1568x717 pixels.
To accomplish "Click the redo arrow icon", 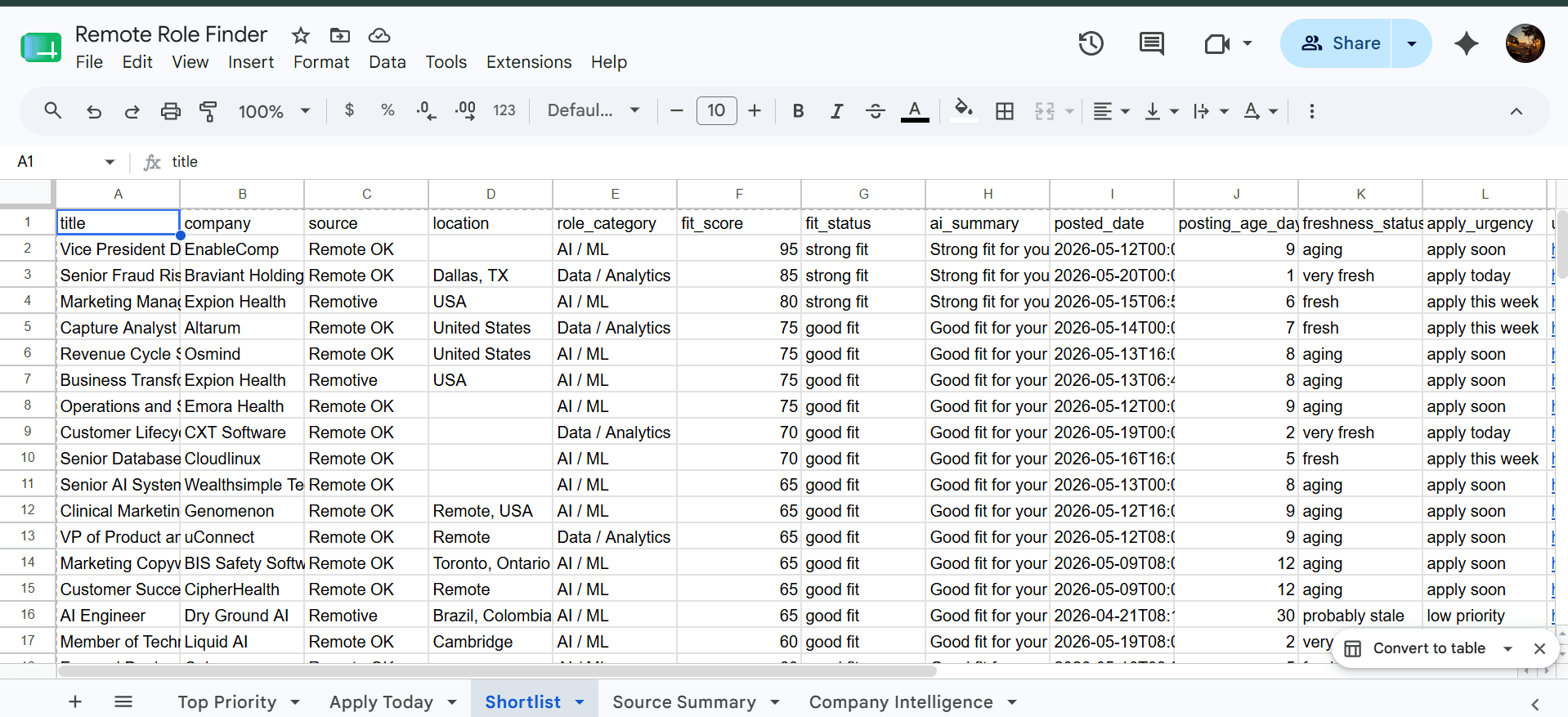I will click(x=132, y=111).
